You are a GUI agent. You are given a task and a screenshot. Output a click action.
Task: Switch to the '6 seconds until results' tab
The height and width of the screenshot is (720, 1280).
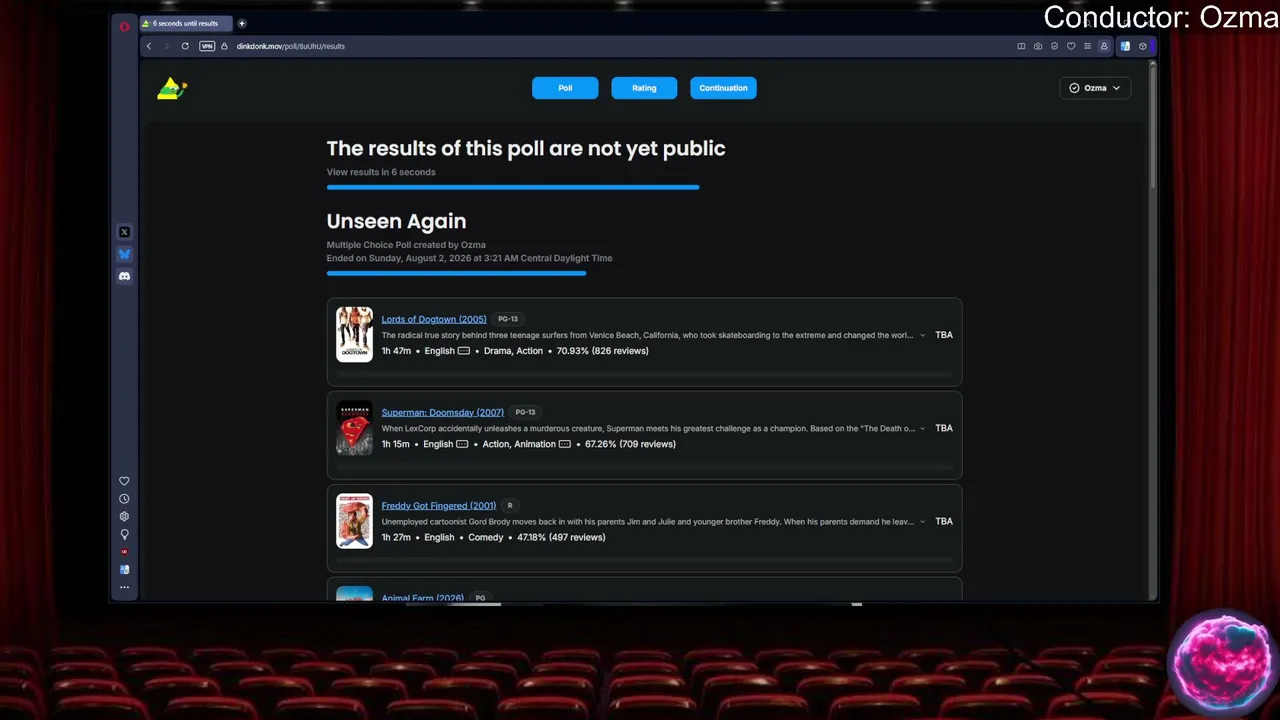click(186, 23)
